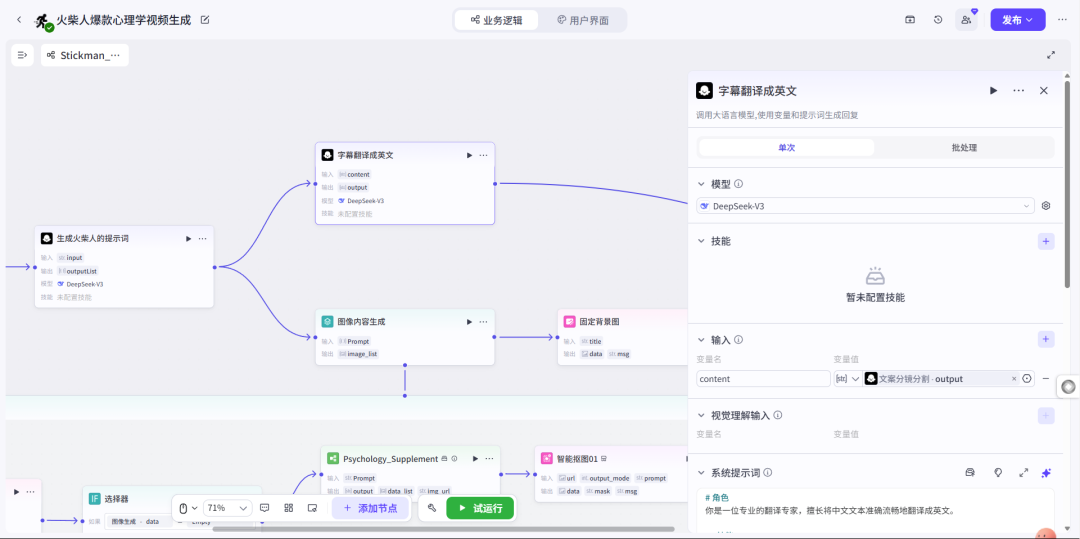Run the 图像内容生成 node
The image size is (1080, 539).
coord(469,321)
